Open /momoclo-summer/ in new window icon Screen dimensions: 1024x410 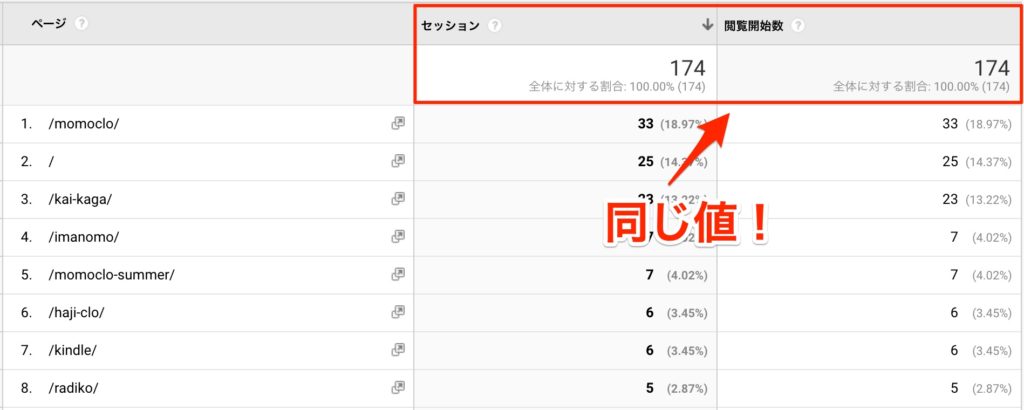pyautogui.click(x=398, y=274)
